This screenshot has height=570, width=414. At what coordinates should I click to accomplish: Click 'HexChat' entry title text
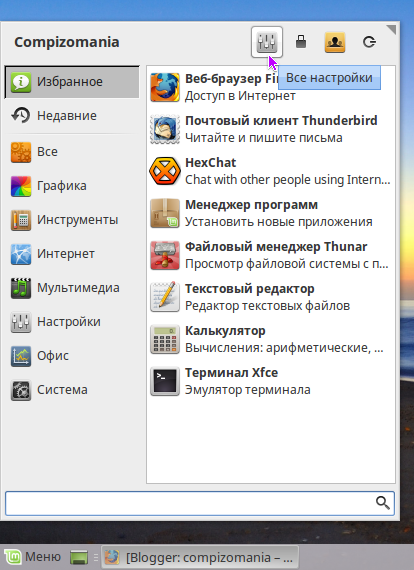(x=211, y=163)
